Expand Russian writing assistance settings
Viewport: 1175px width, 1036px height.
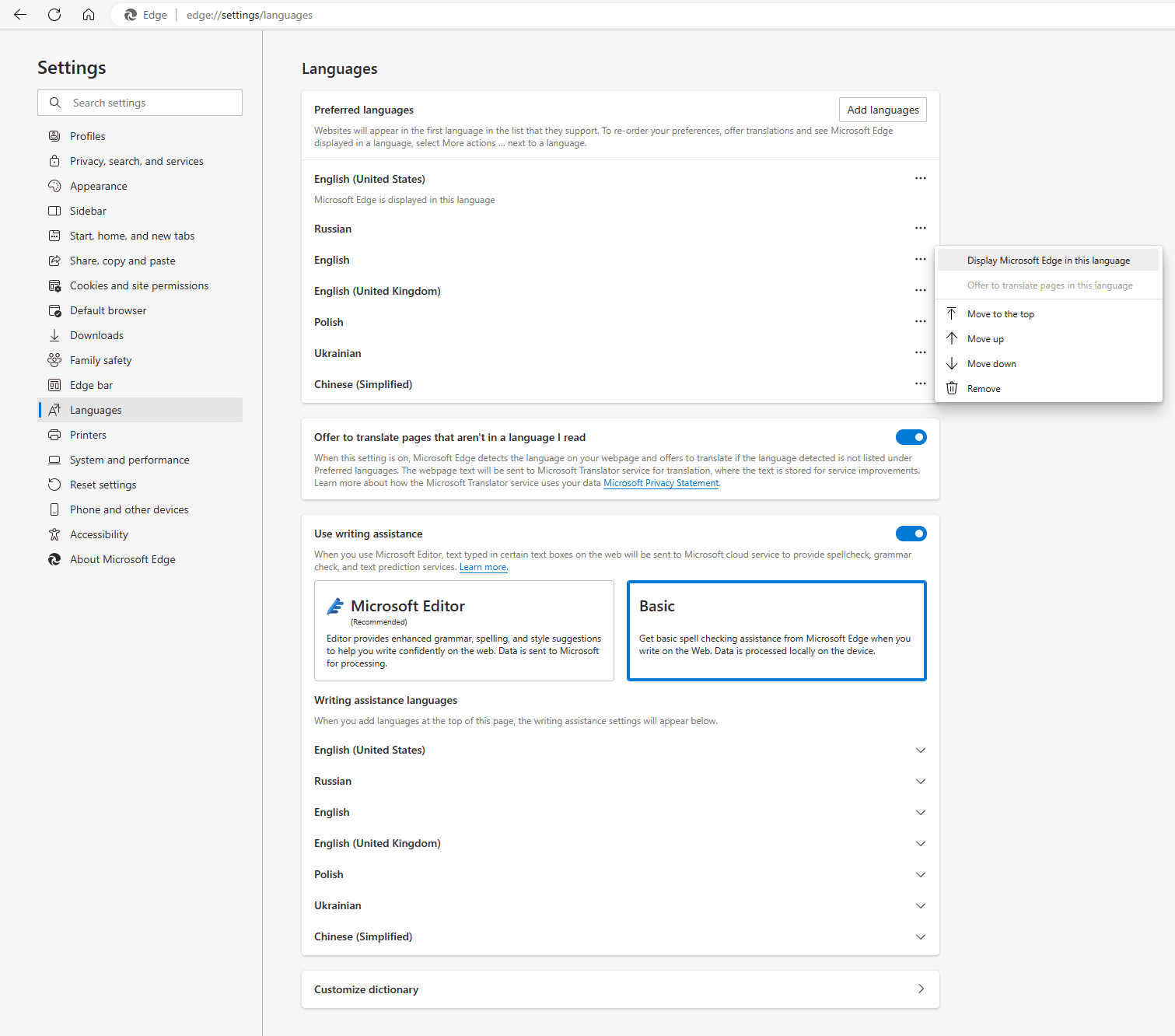pos(920,781)
